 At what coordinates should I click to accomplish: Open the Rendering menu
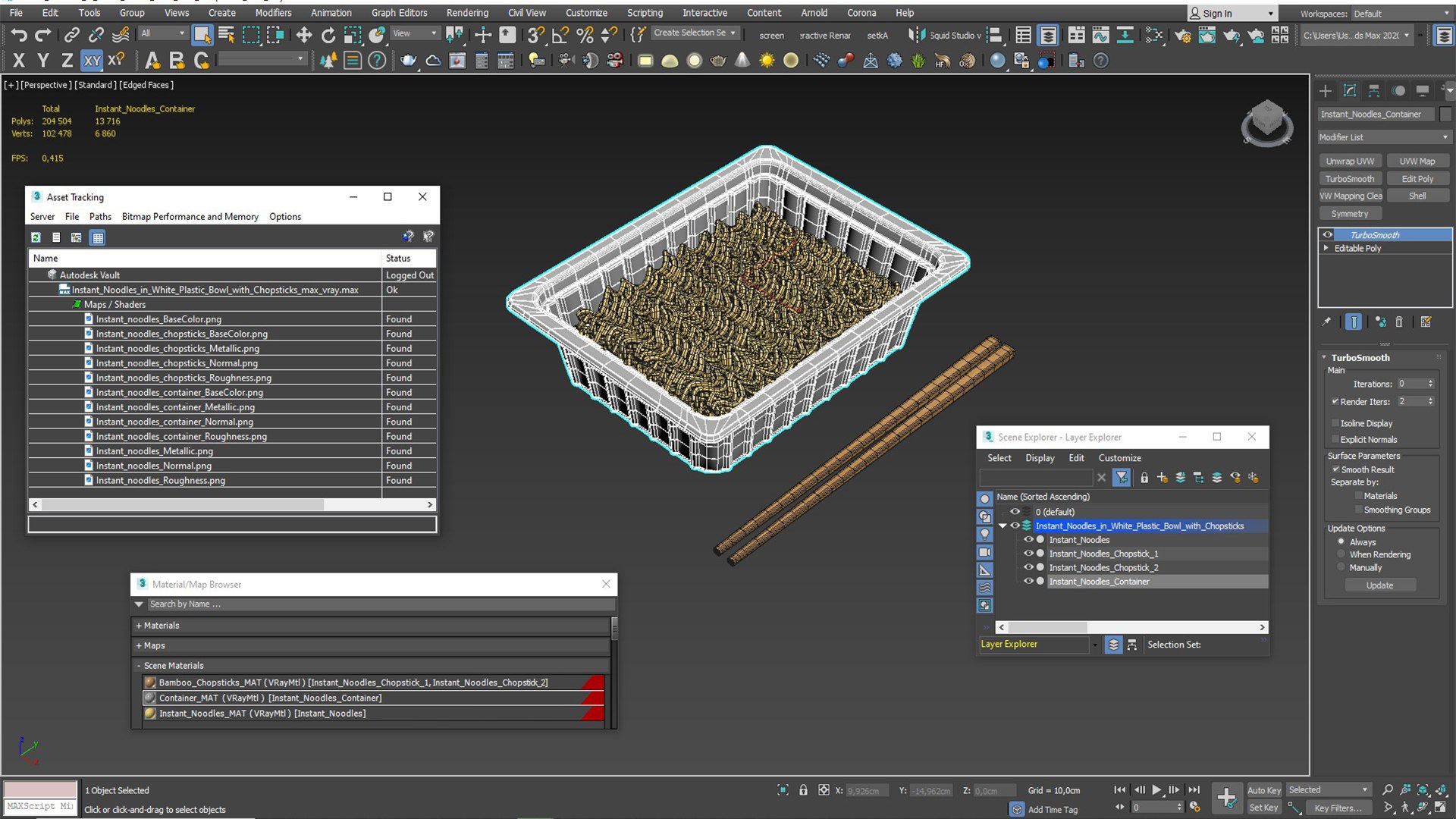point(467,13)
